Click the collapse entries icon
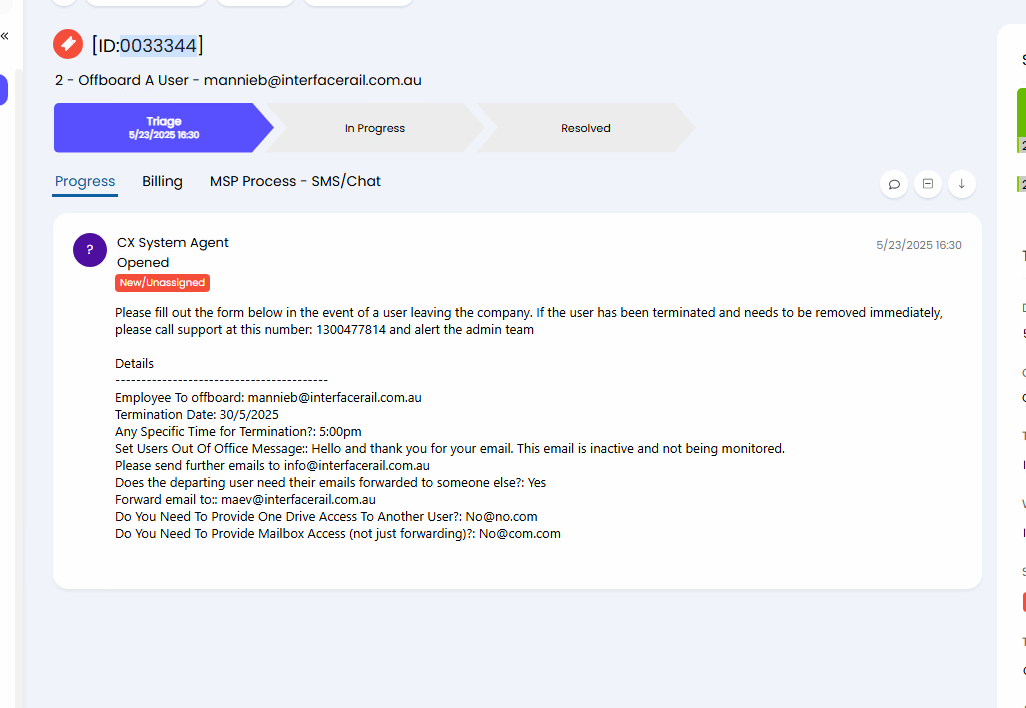 point(928,185)
